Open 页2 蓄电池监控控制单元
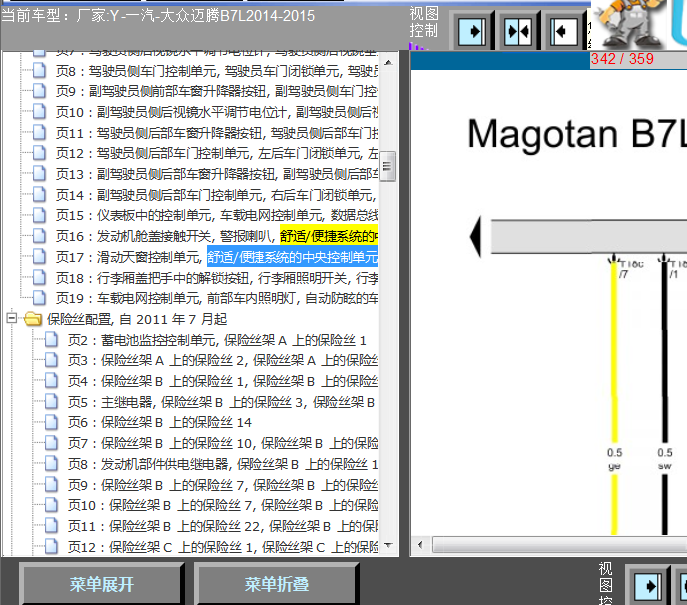Screen dimensions: 687x605 217,340
